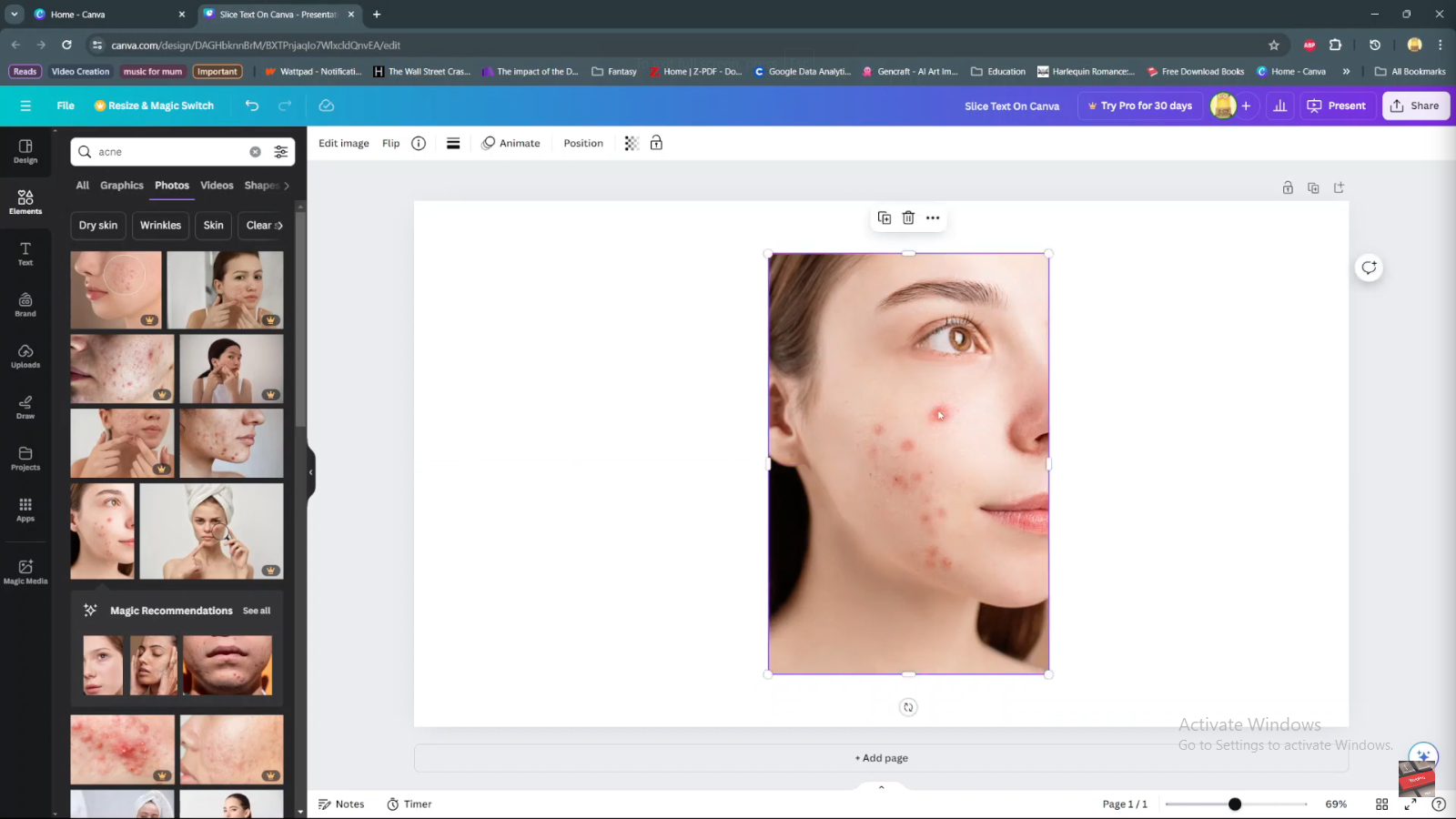Open the Timer

pos(409,804)
